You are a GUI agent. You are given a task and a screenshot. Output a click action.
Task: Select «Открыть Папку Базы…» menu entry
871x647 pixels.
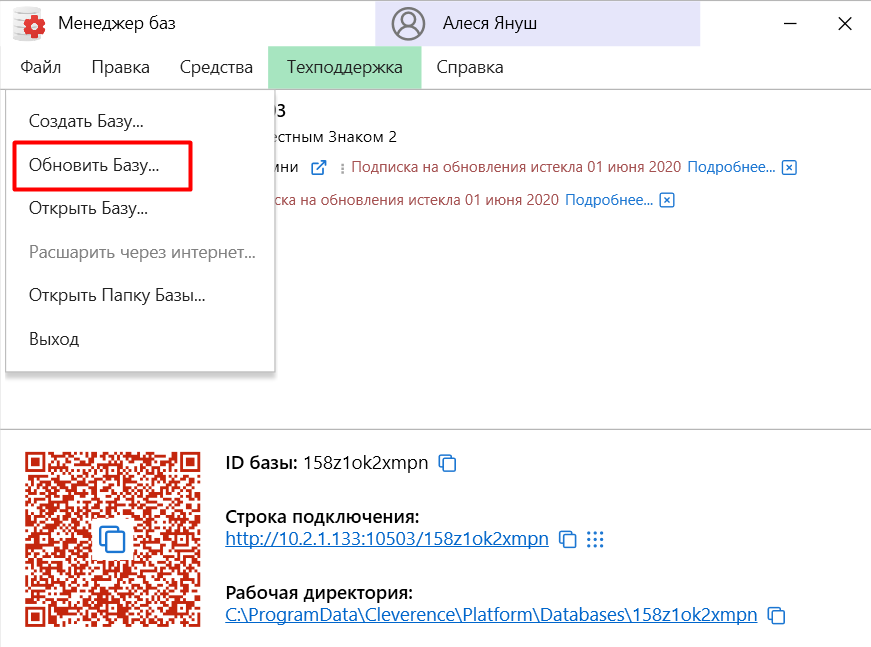(x=115, y=295)
